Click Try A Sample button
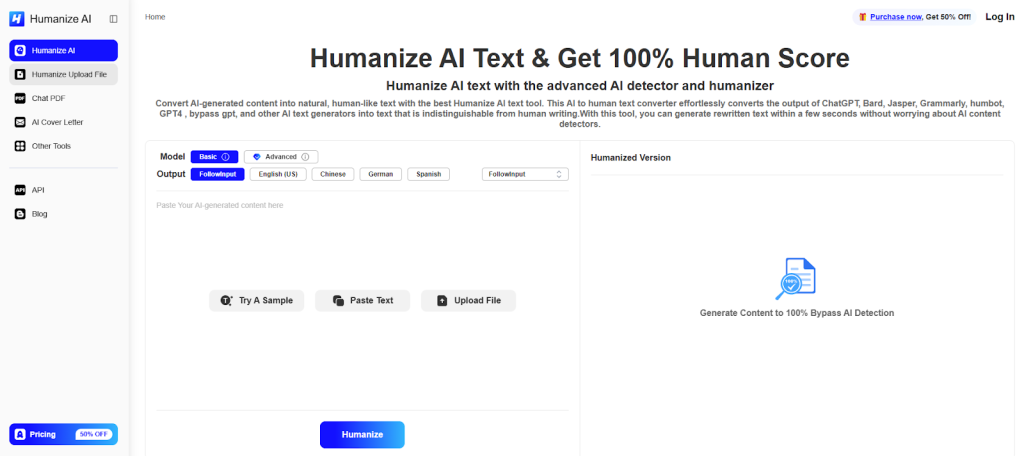This screenshot has height=456, width=1024. [257, 300]
